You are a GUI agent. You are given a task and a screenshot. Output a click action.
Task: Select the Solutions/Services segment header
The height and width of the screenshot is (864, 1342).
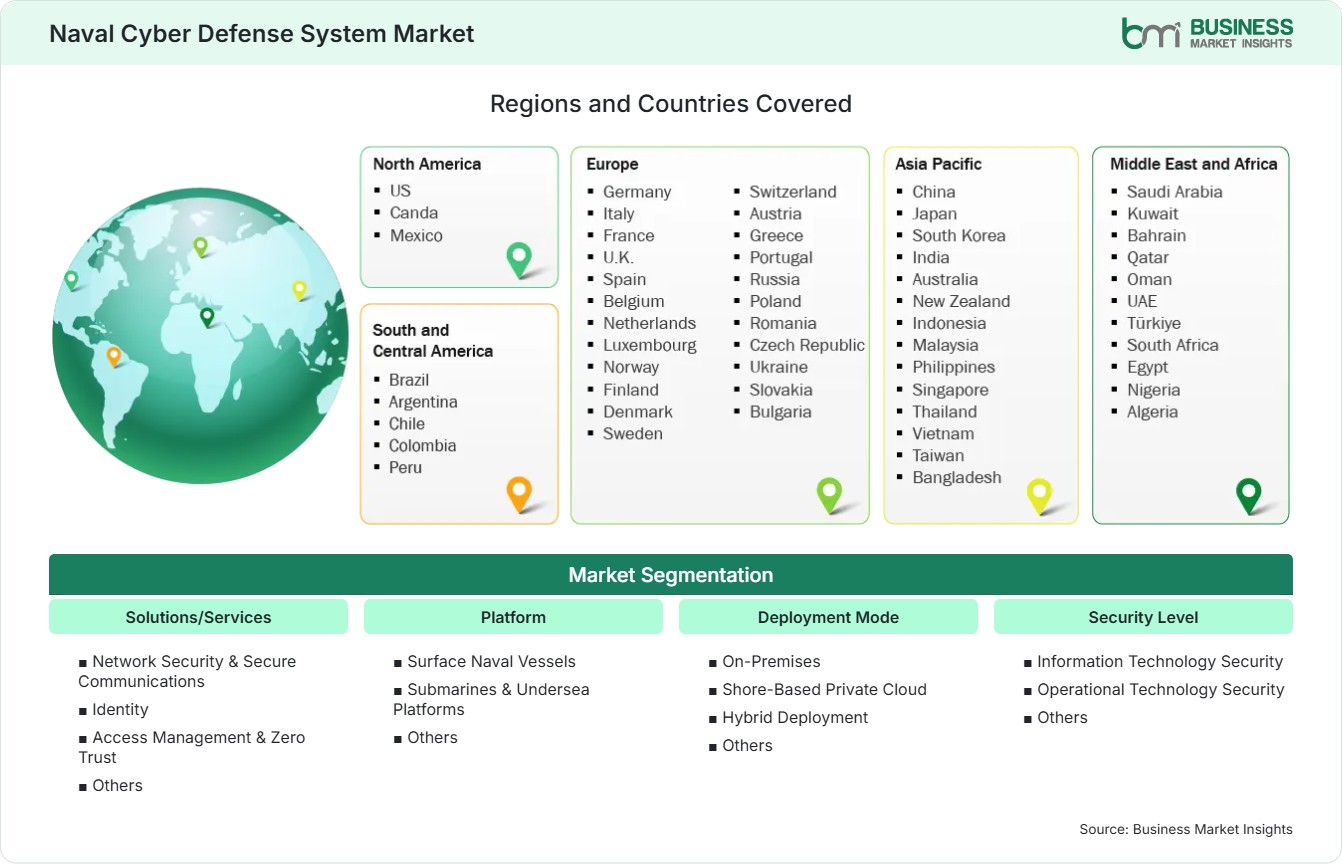pos(198,617)
